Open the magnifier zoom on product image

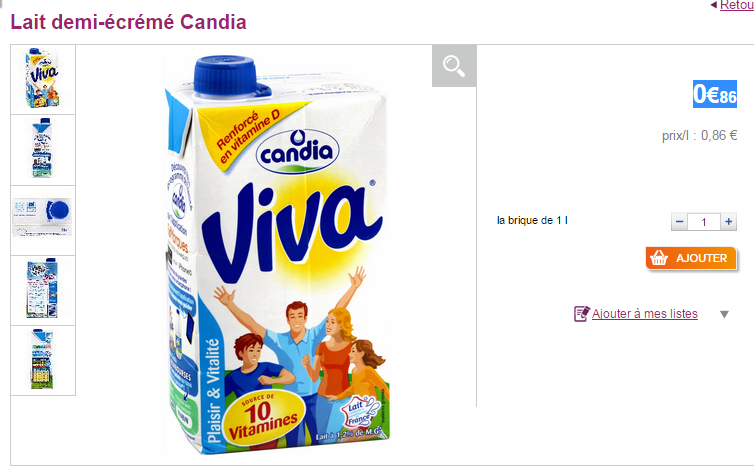[x=454, y=66]
